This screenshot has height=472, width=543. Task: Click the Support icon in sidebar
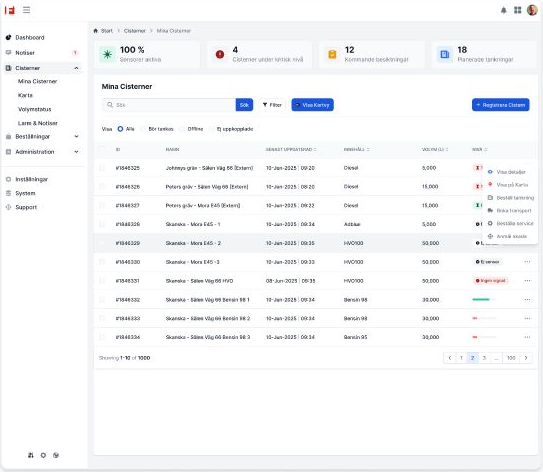8,207
